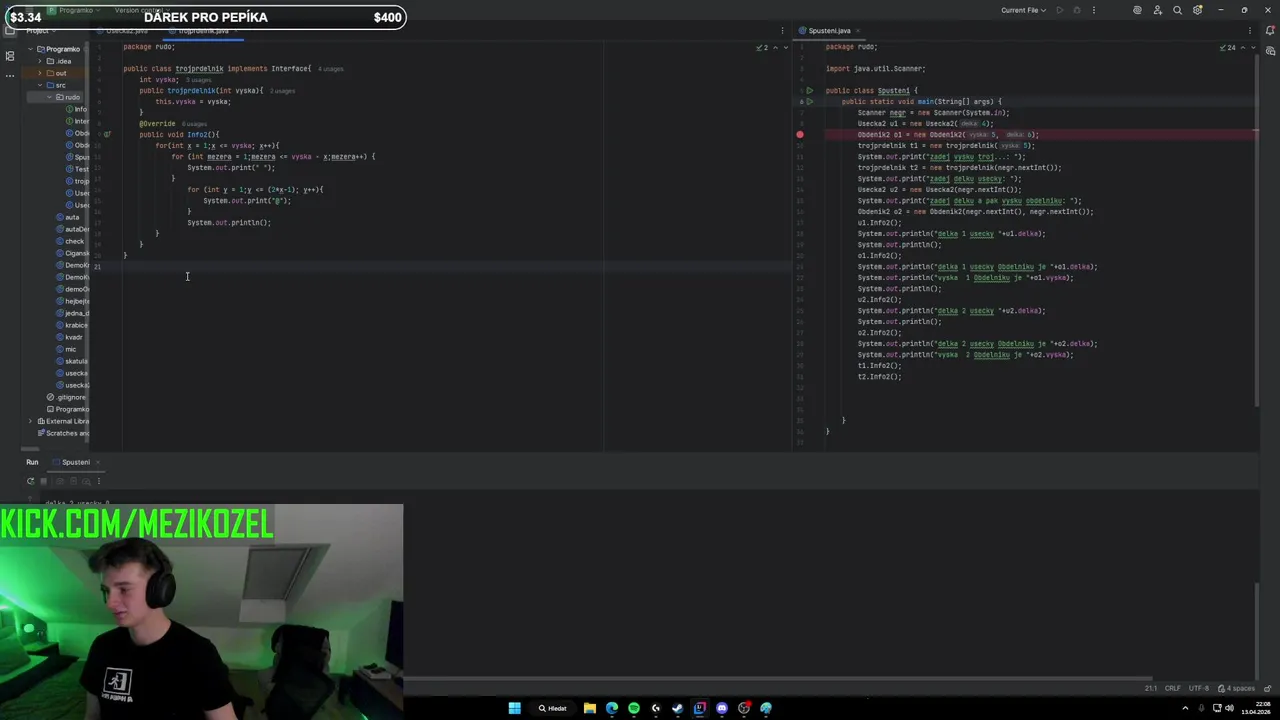The image size is (1280, 720).
Task: Open AI chat tool window on right stripe
Action: coord(1271,51)
